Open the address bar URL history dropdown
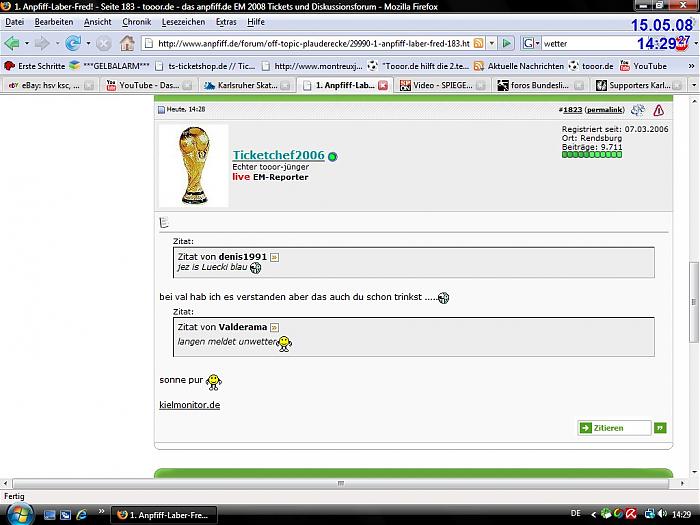 pos(491,43)
